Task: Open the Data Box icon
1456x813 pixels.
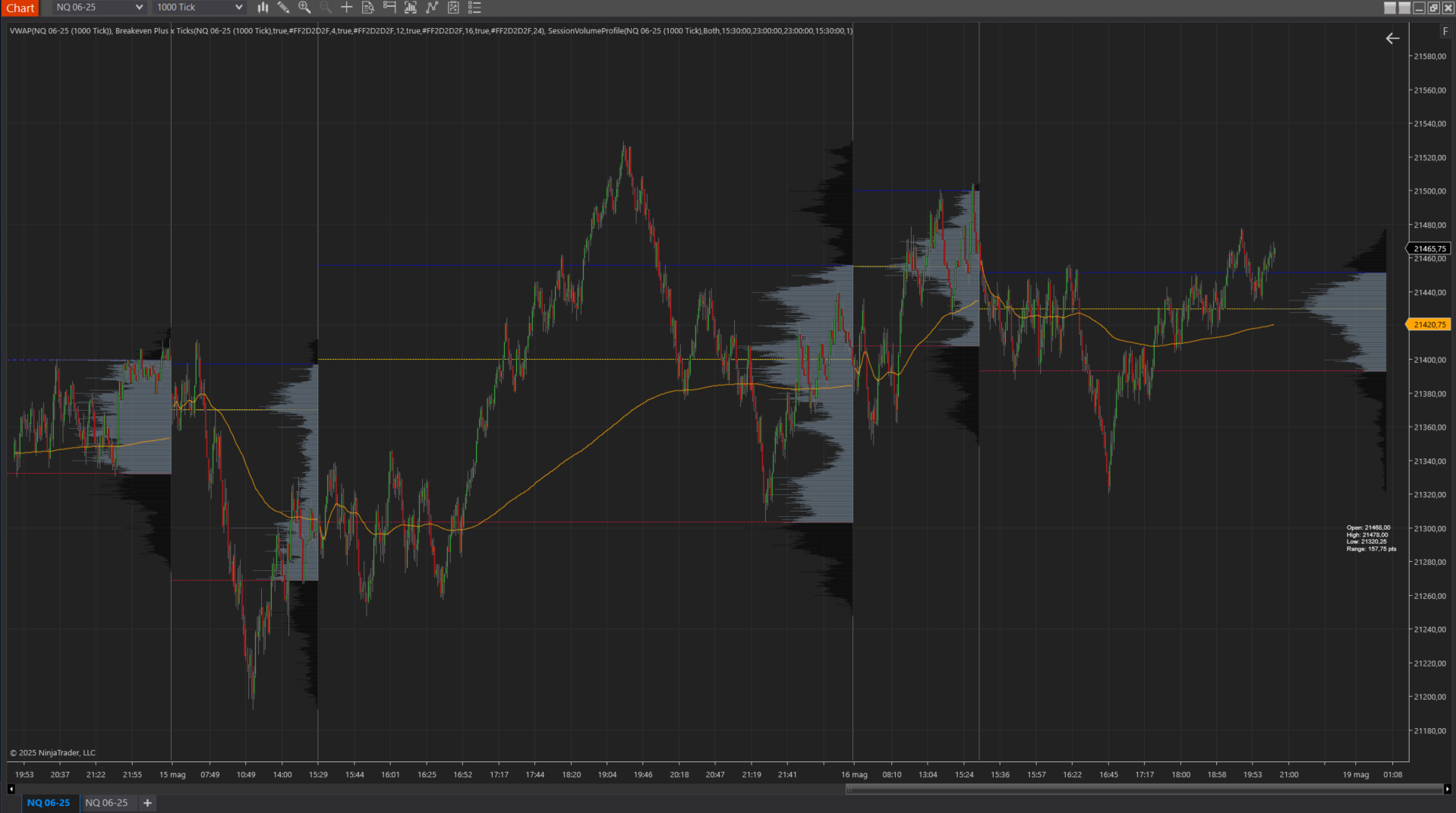Action: tap(368, 8)
